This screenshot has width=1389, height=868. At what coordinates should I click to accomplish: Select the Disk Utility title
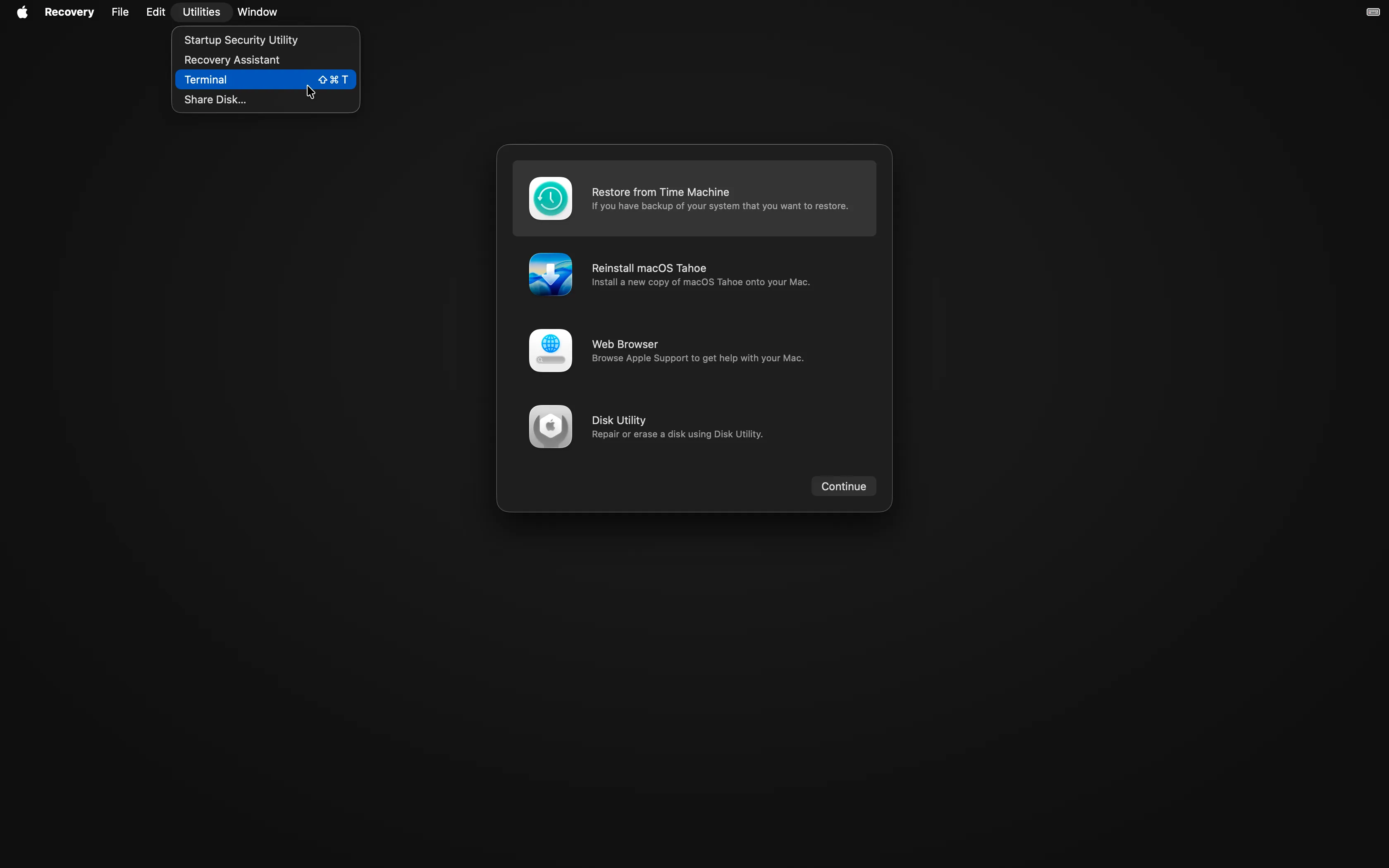pos(619,420)
